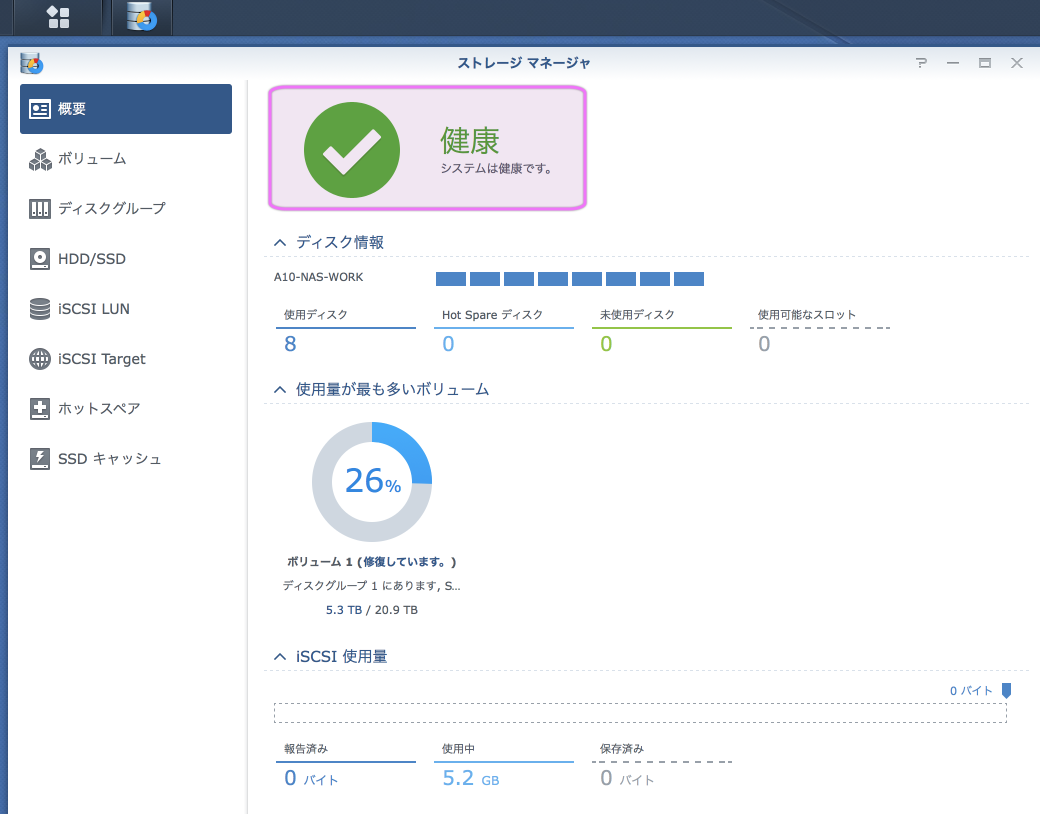Maximize the ストレージ マネージャ window
Image resolution: width=1040 pixels, height=814 pixels.
pyautogui.click(x=985, y=63)
